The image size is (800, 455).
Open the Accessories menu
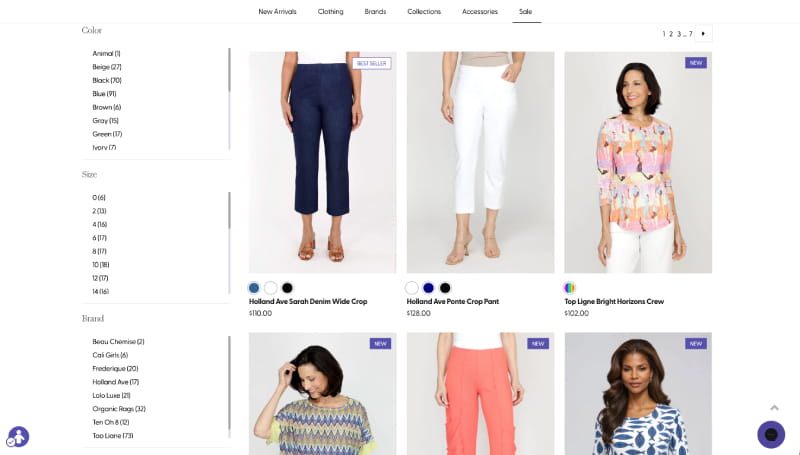[x=479, y=11]
